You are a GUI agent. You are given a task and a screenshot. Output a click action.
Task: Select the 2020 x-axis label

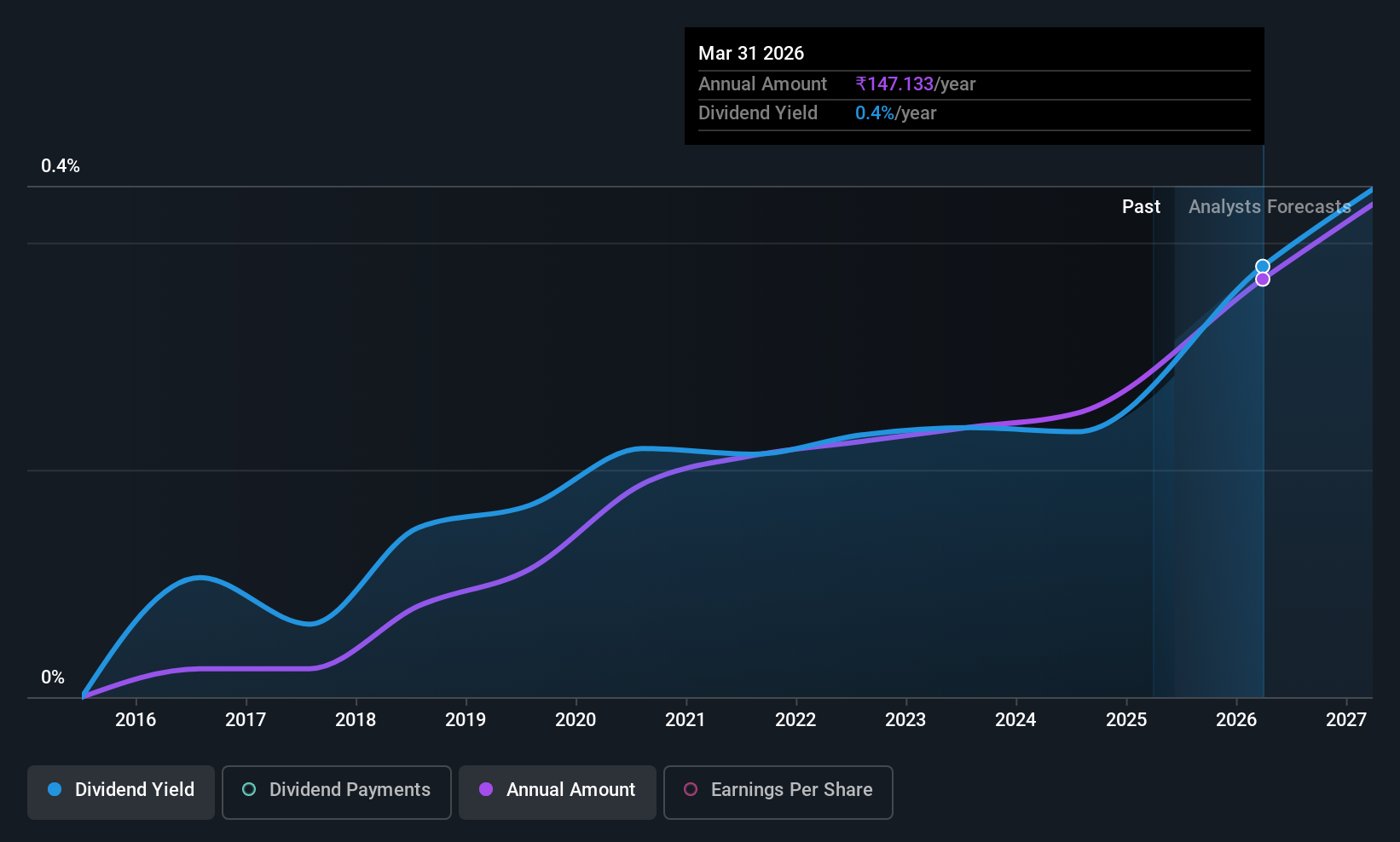576,719
